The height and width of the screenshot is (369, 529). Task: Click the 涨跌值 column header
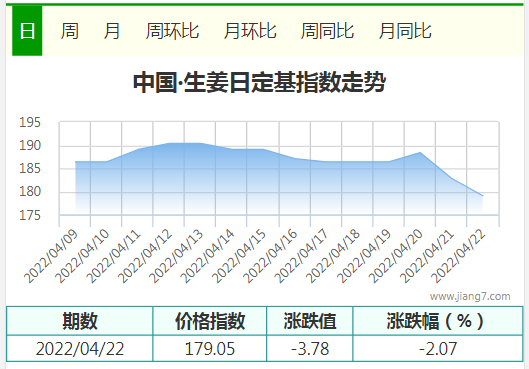coord(310,321)
